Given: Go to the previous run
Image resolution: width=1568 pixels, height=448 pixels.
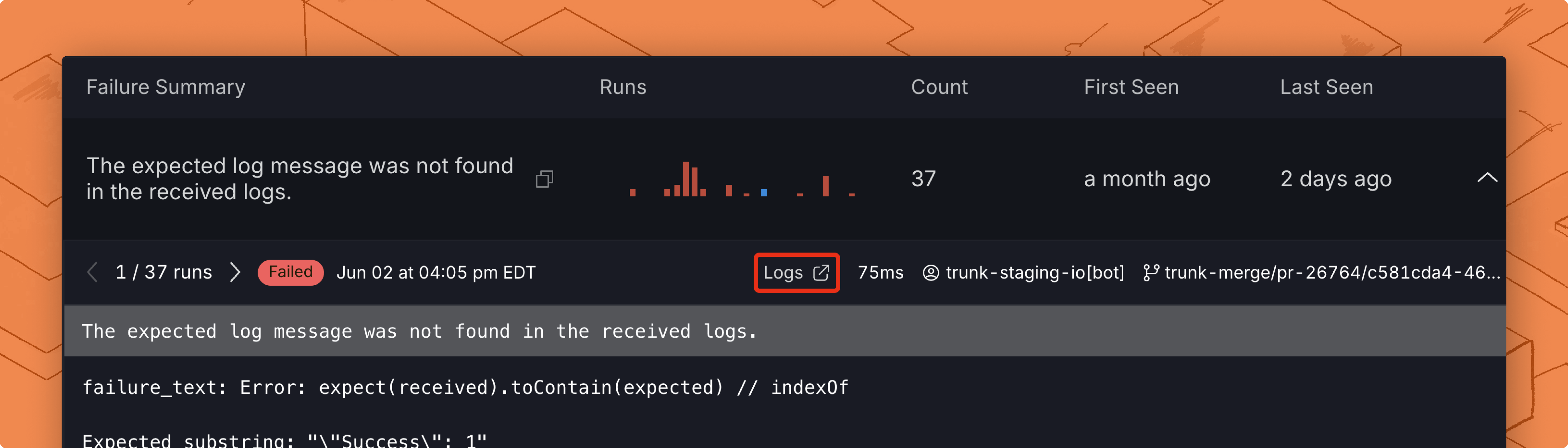Looking at the screenshot, I should (x=92, y=272).
